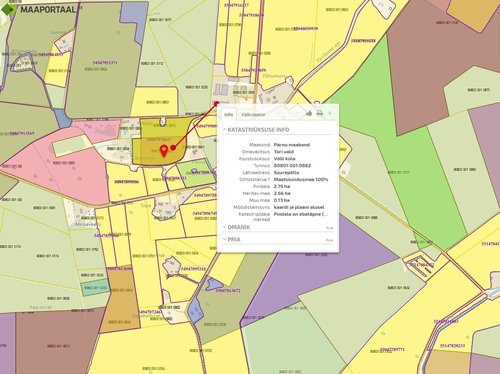Expand the Omanik section
This screenshot has width=500, height=374.
click(x=237, y=227)
